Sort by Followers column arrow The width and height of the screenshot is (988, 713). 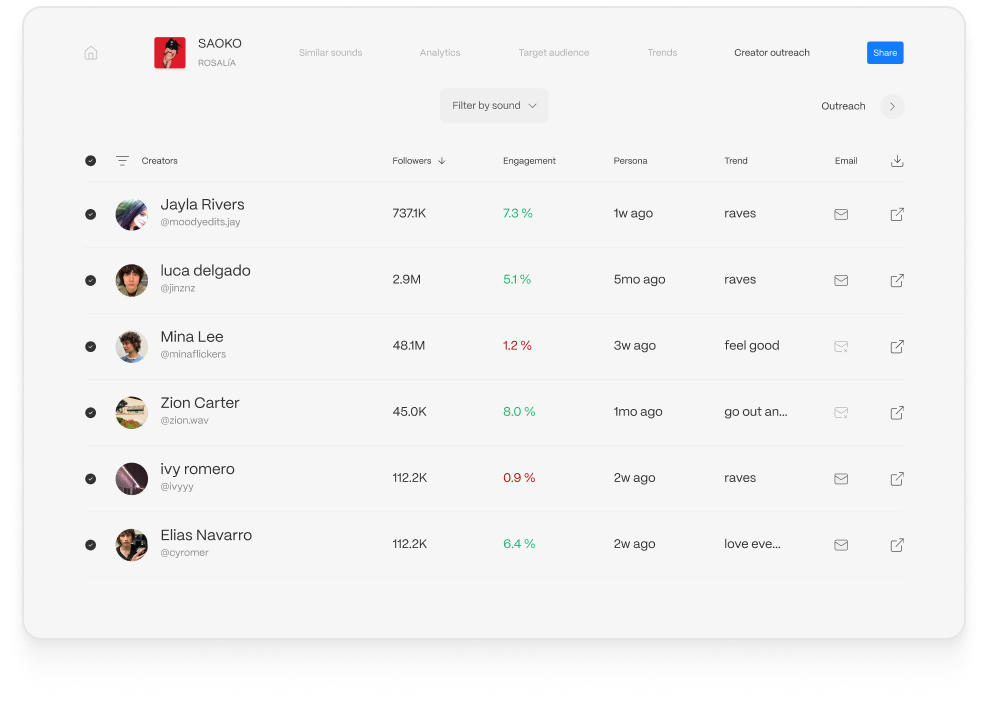tap(442, 161)
